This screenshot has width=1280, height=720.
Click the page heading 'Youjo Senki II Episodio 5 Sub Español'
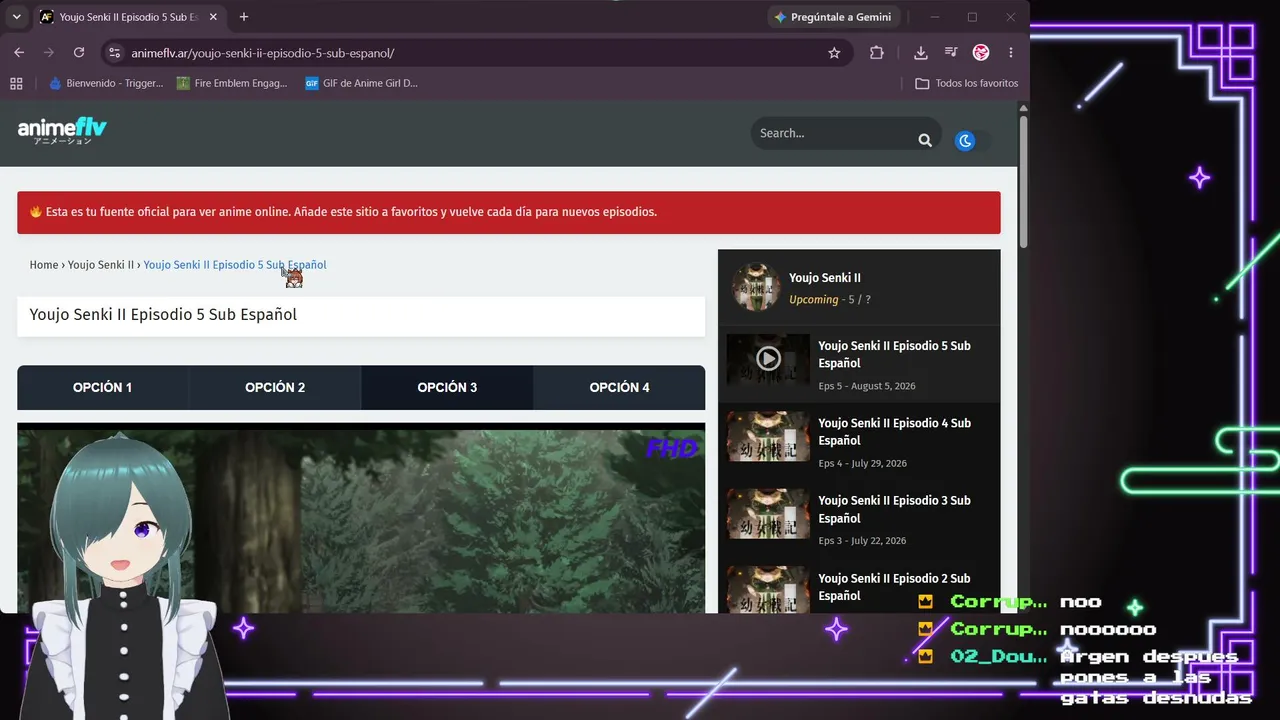point(163,315)
